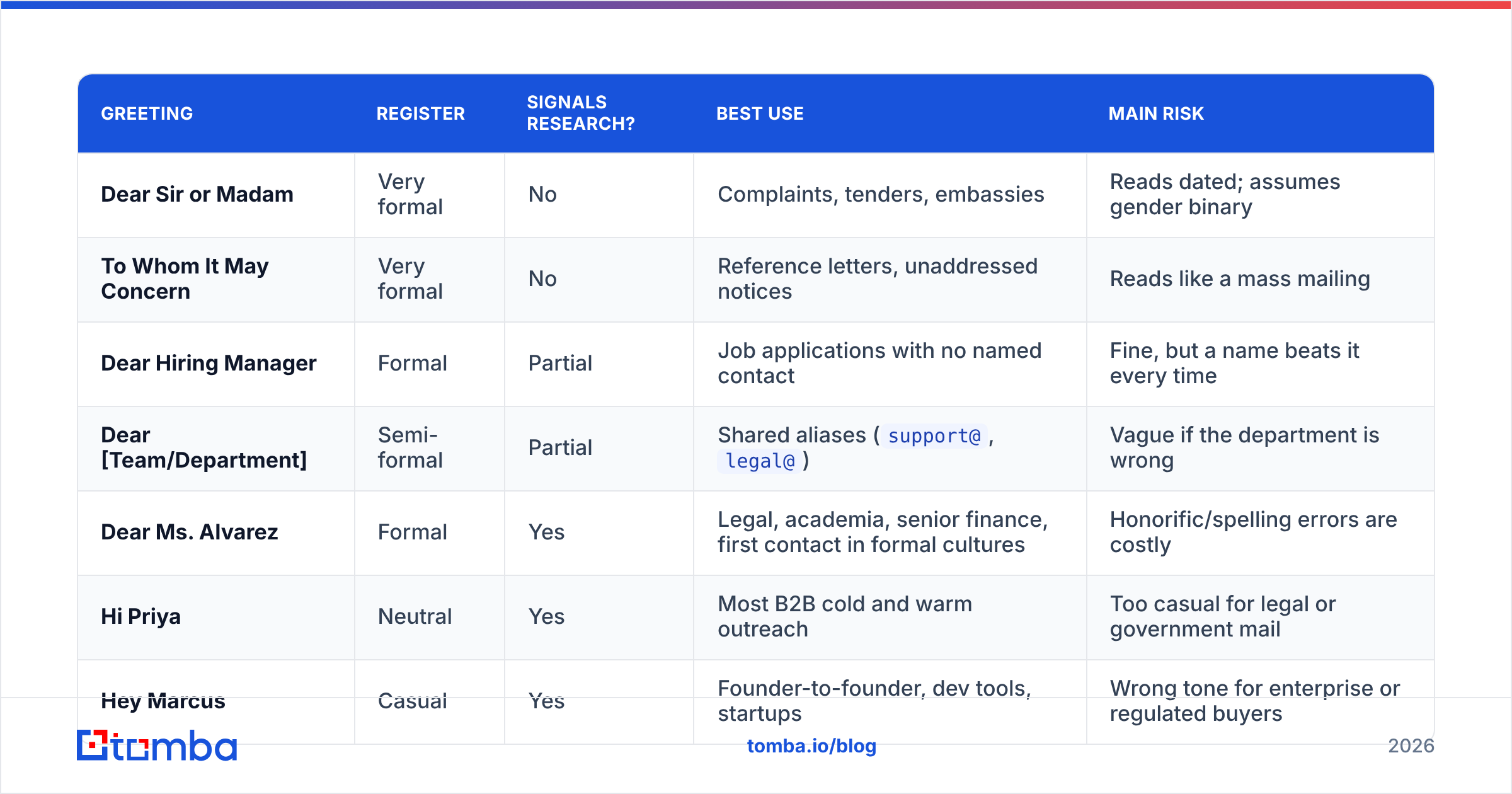Image resolution: width=1512 pixels, height=794 pixels.
Task: Select the Dear Ms. Alvarez greeting
Action: click(189, 532)
